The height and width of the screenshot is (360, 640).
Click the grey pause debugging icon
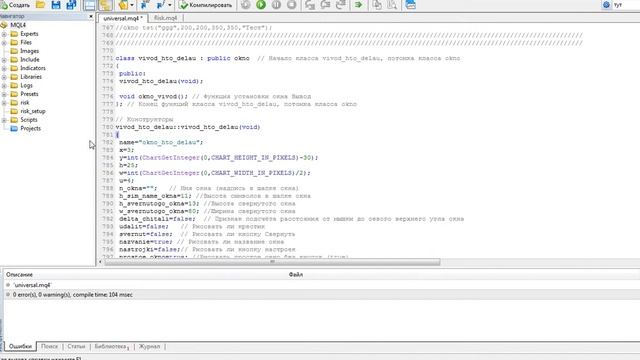[276, 5]
